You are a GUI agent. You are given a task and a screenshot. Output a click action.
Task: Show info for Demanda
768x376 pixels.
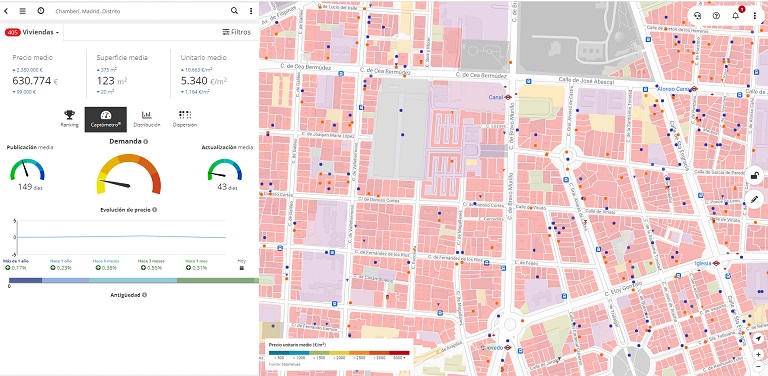point(145,141)
